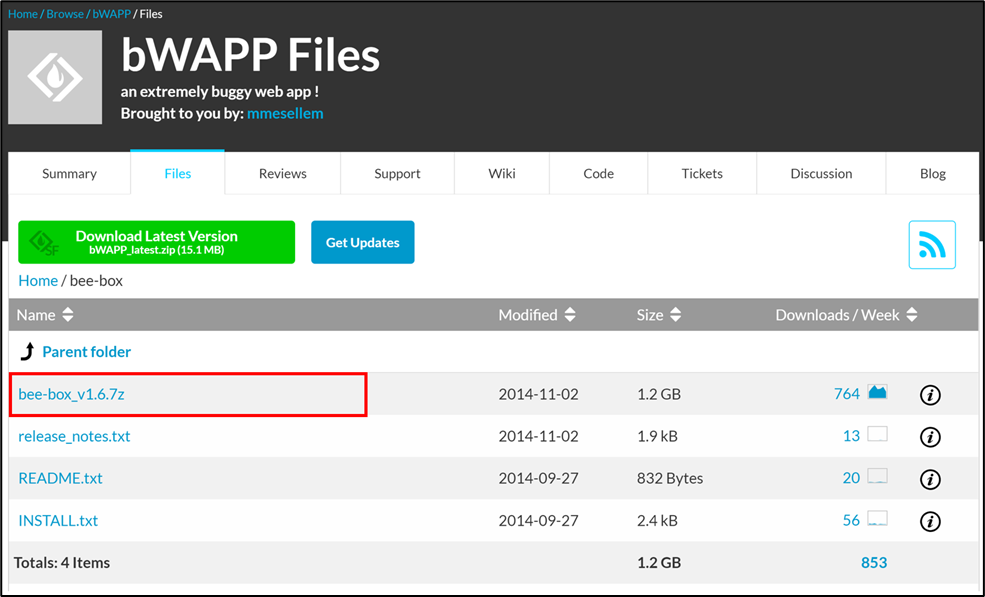This screenshot has width=985, height=597.
Task: Click the 'Totals: 4 Items' text
Action: pos(62,562)
